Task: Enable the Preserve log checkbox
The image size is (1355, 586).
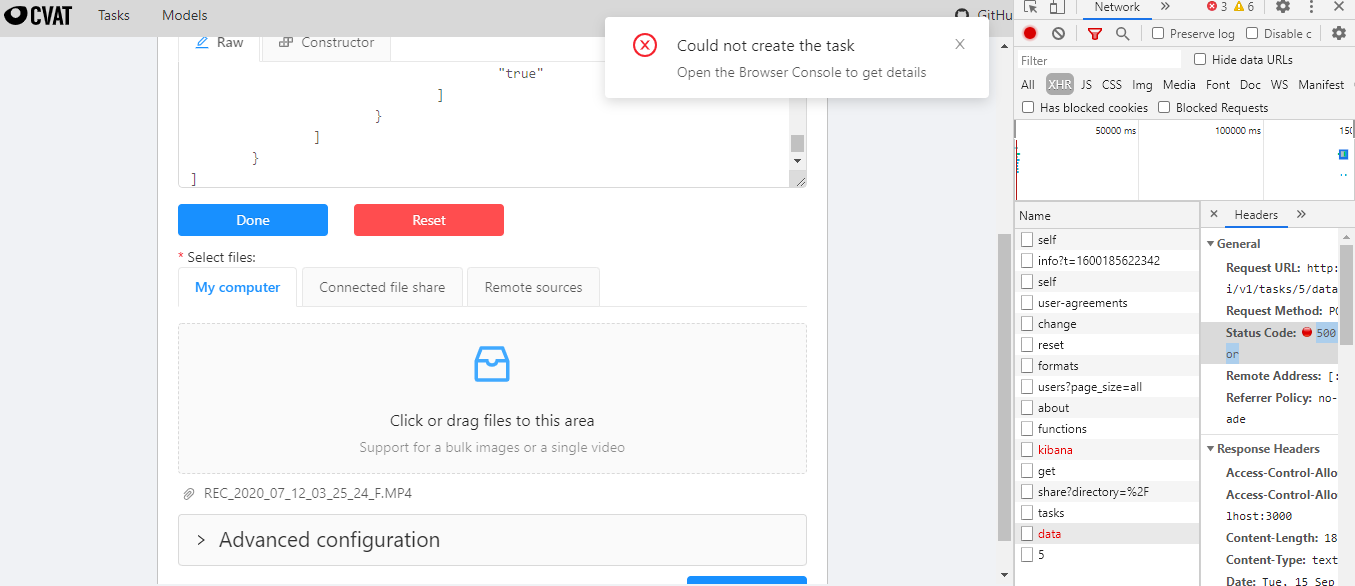Action: [1157, 33]
